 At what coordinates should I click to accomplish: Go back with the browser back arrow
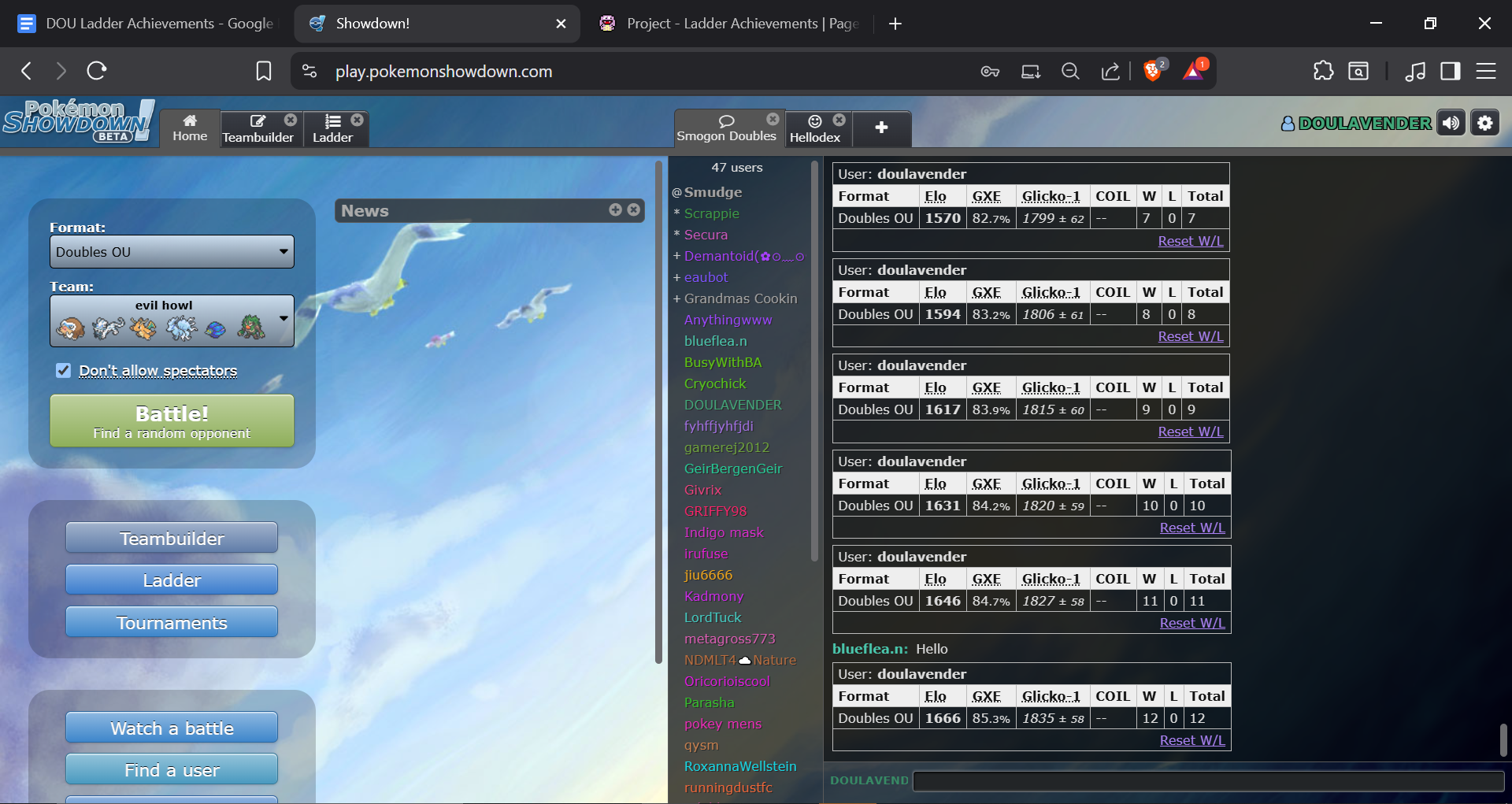[27, 71]
